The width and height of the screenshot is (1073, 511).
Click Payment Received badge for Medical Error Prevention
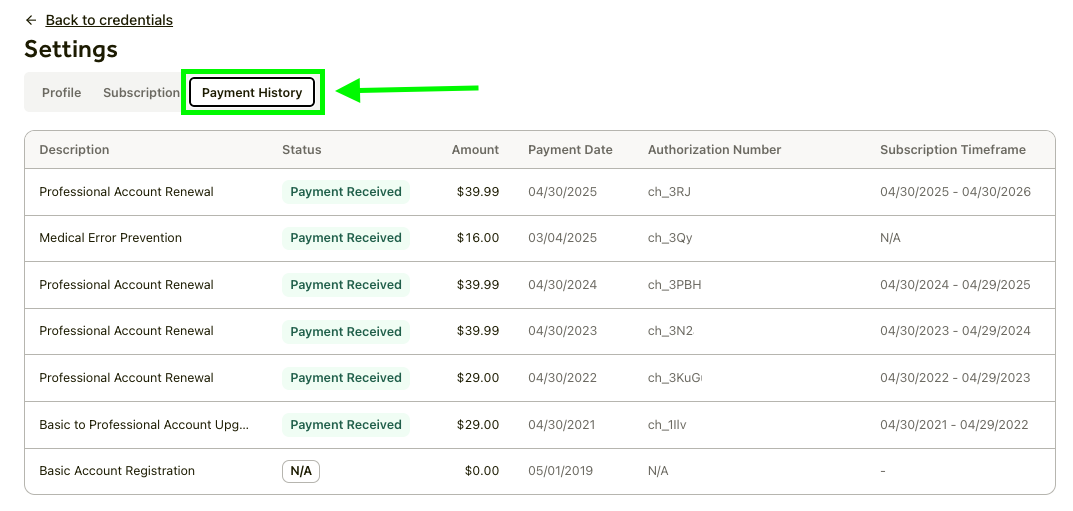(x=345, y=238)
